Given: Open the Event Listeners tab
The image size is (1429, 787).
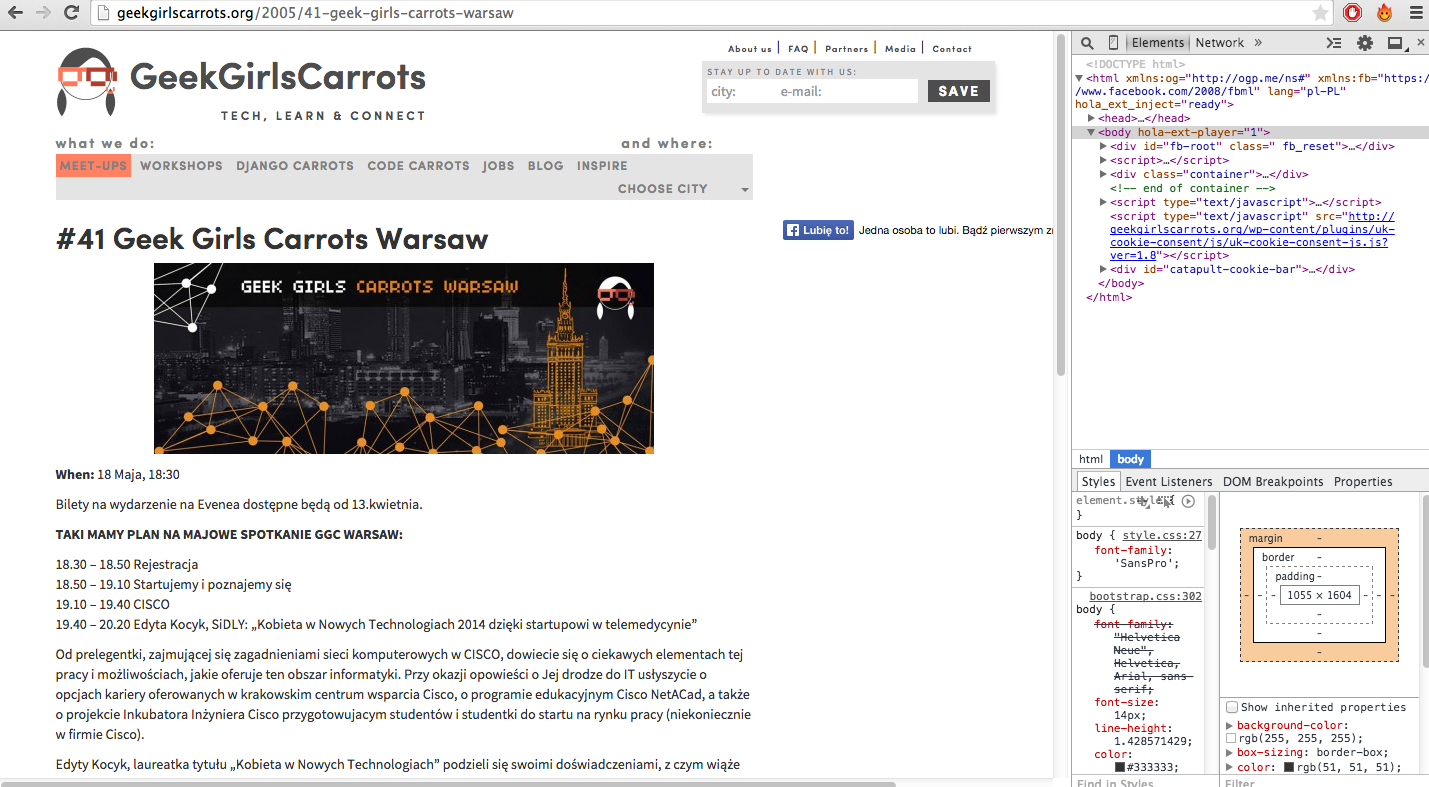Looking at the screenshot, I should [1169, 481].
